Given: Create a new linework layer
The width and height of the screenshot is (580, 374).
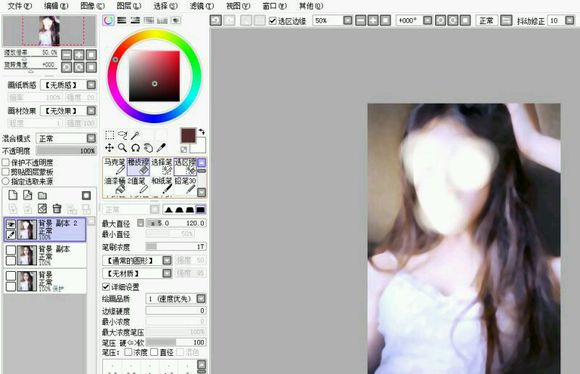Looking at the screenshot, I should tap(28, 195).
